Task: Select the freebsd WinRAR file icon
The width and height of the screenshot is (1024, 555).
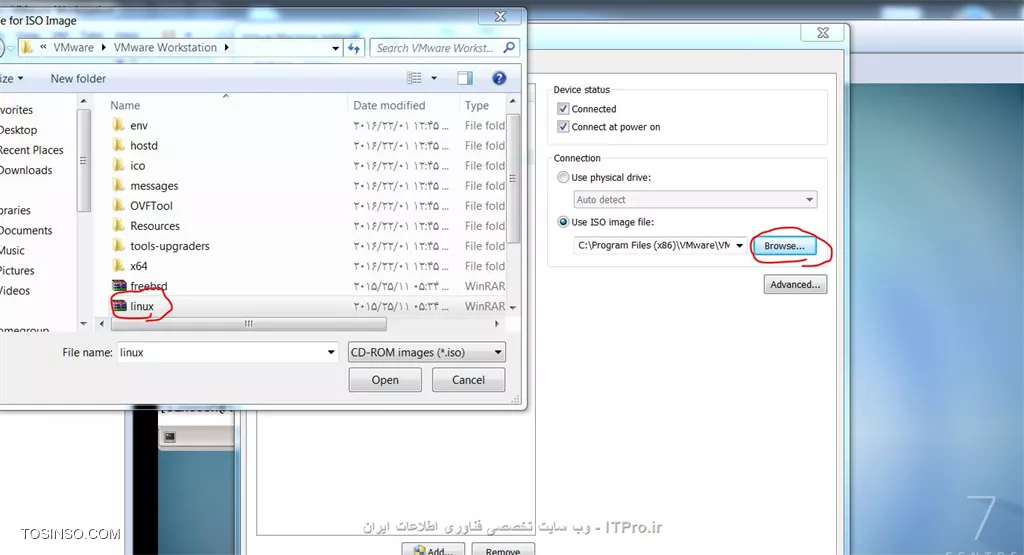Action: pos(119,286)
